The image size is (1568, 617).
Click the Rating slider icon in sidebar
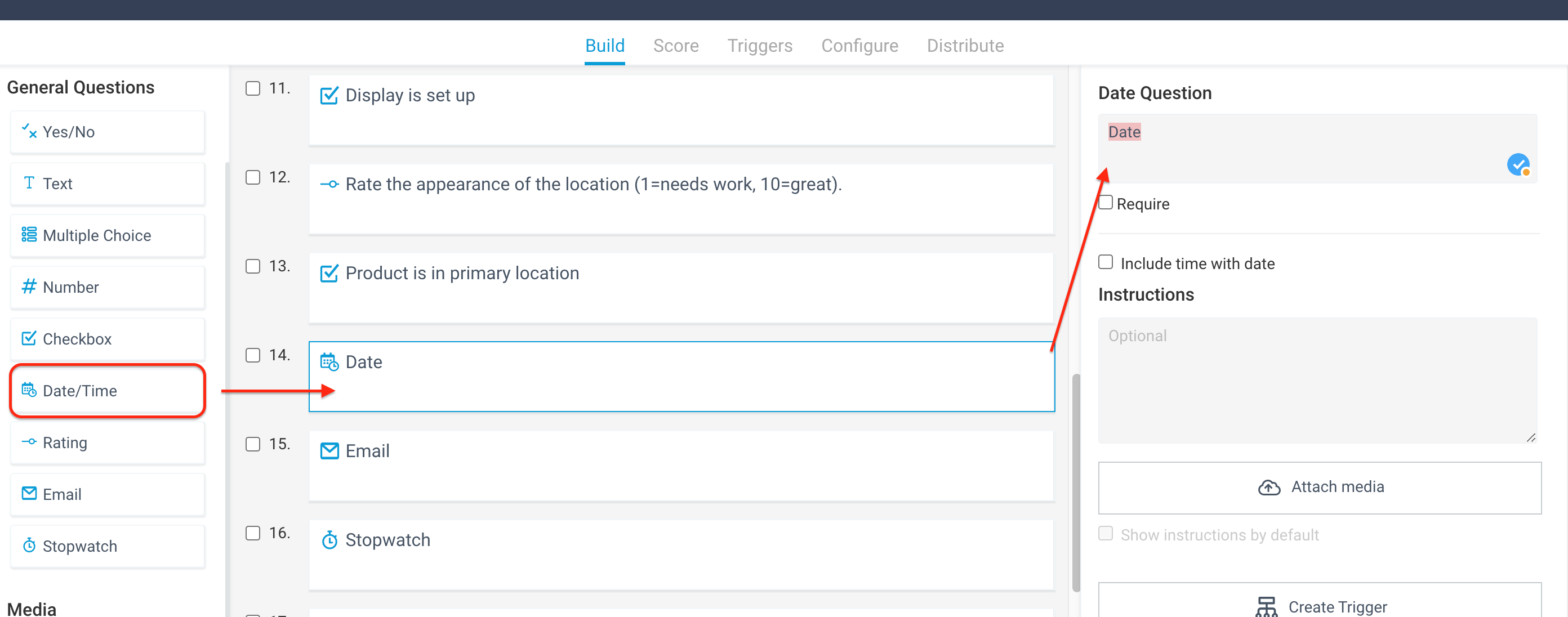(x=29, y=442)
